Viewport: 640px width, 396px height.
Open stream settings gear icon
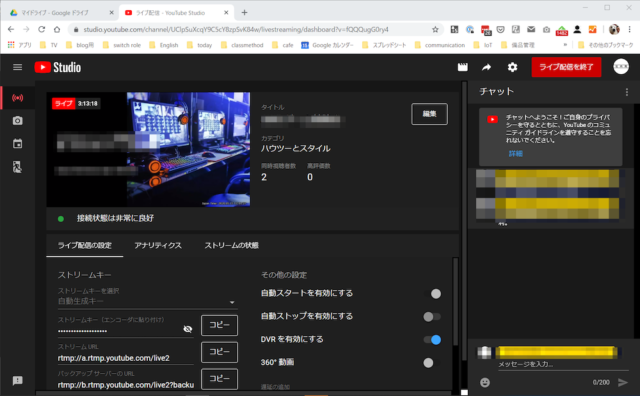click(512, 67)
